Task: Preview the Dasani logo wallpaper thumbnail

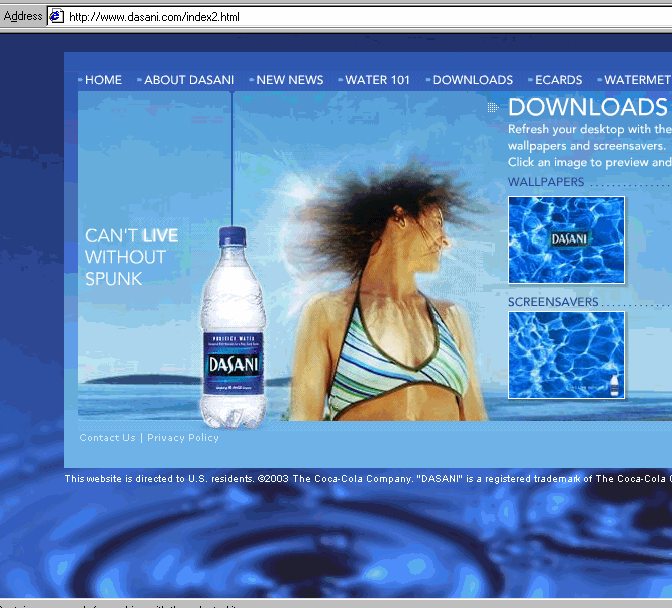Action: (x=566, y=240)
